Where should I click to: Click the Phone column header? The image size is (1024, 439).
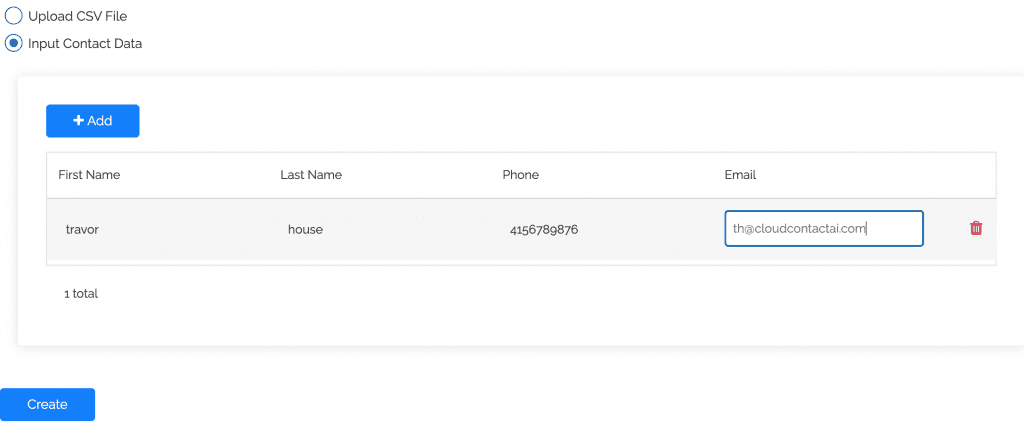point(520,175)
